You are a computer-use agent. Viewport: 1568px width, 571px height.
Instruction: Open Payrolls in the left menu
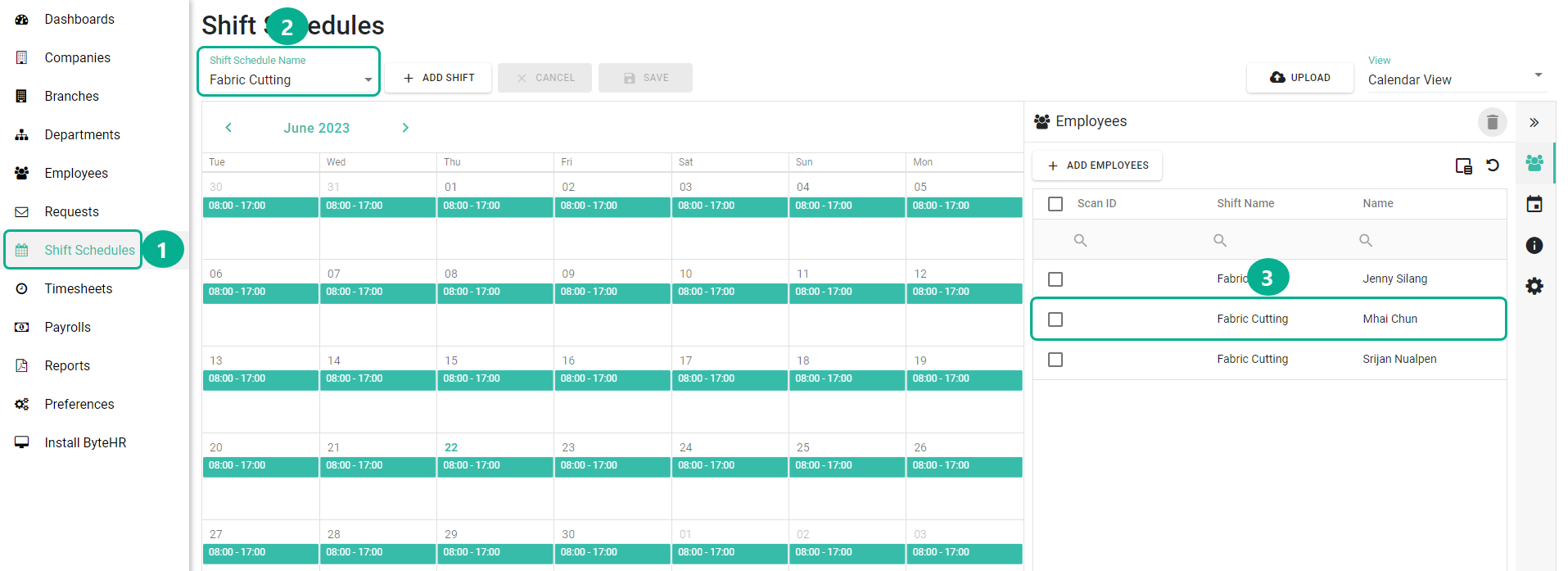tap(68, 327)
